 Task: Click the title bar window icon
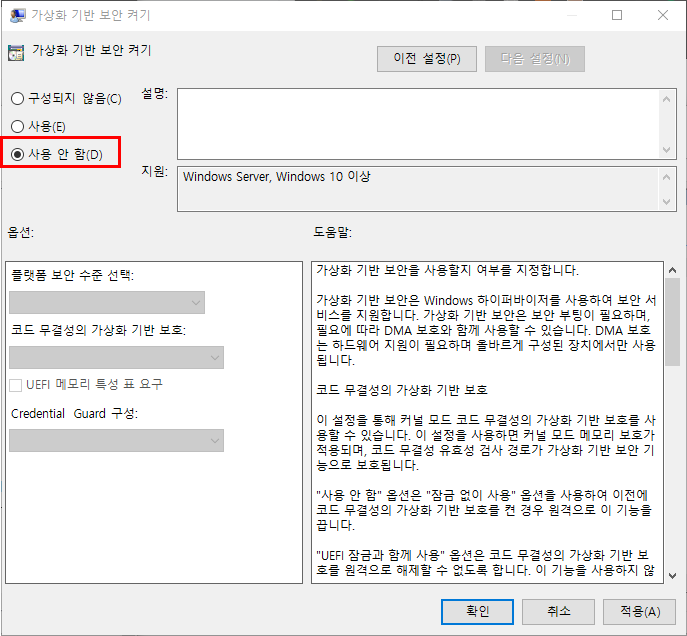(18, 15)
